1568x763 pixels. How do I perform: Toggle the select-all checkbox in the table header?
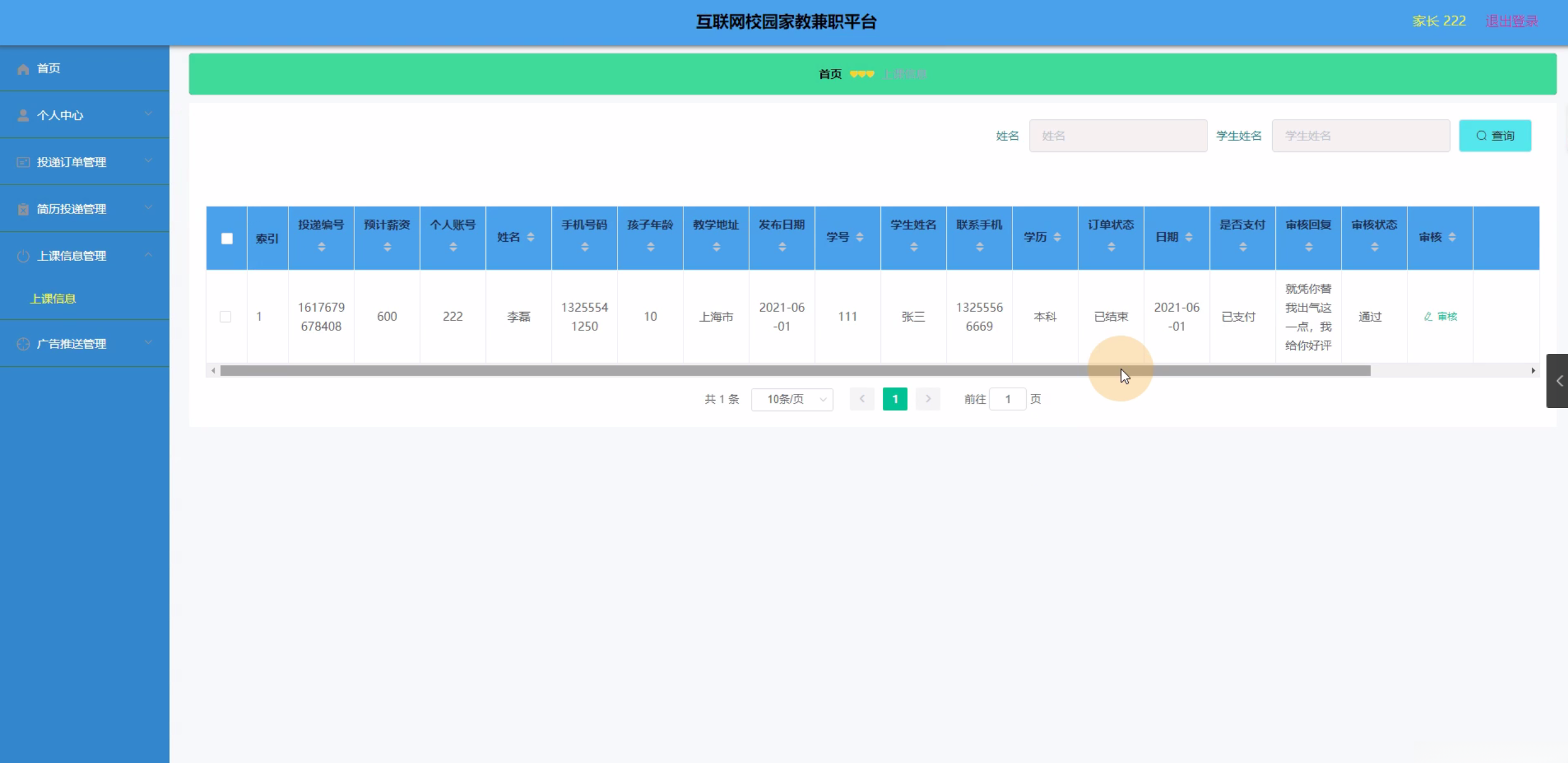pyautogui.click(x=227, y=239)
